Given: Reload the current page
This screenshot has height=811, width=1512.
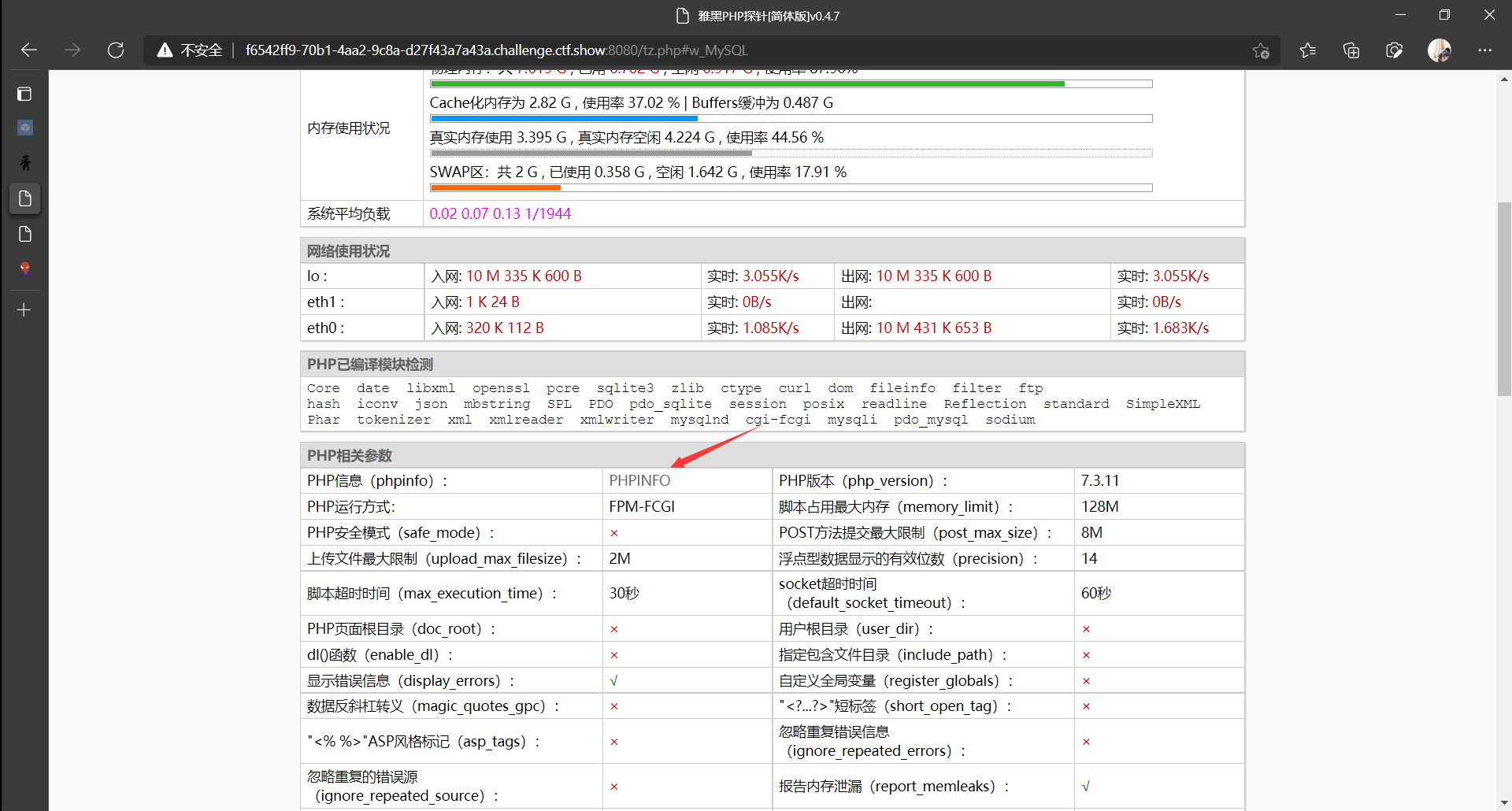Looking at the screenshot, I should [x=116, y=50].
